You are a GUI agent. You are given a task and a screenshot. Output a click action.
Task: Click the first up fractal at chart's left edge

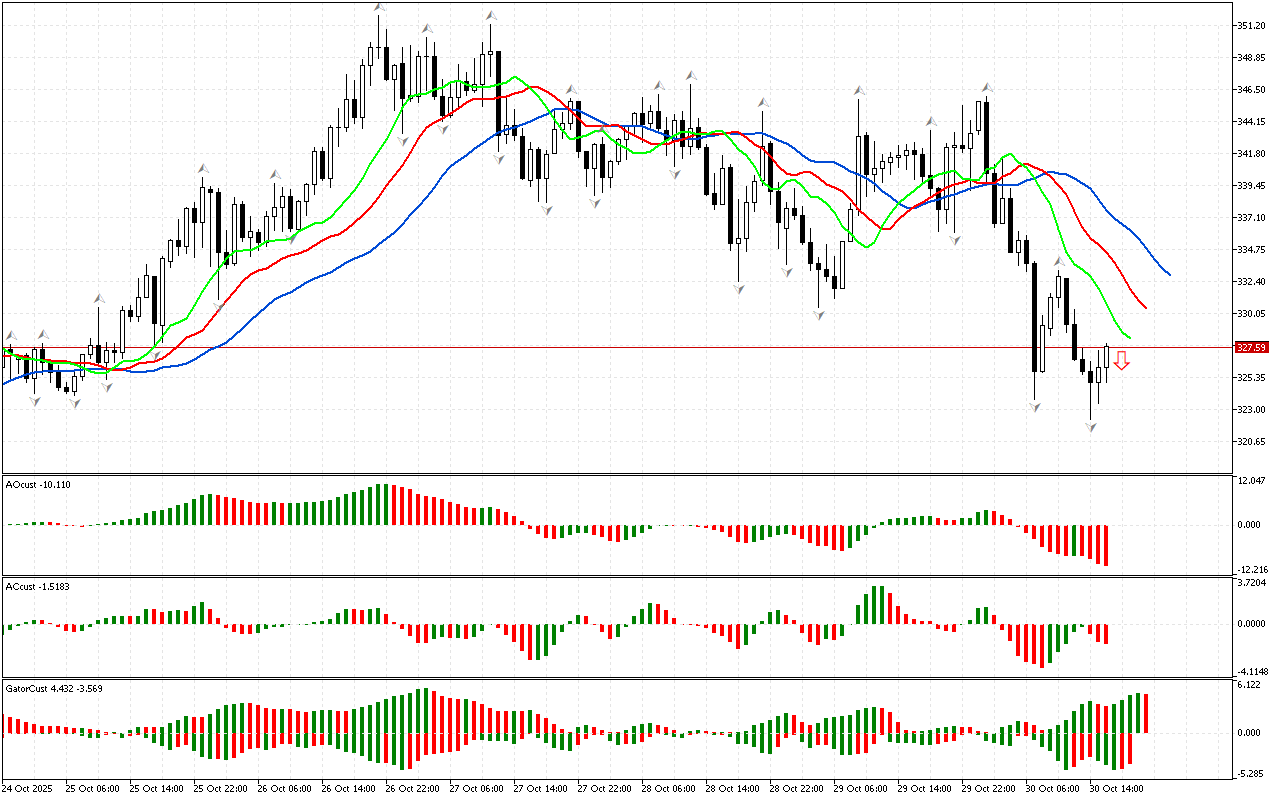11,336
